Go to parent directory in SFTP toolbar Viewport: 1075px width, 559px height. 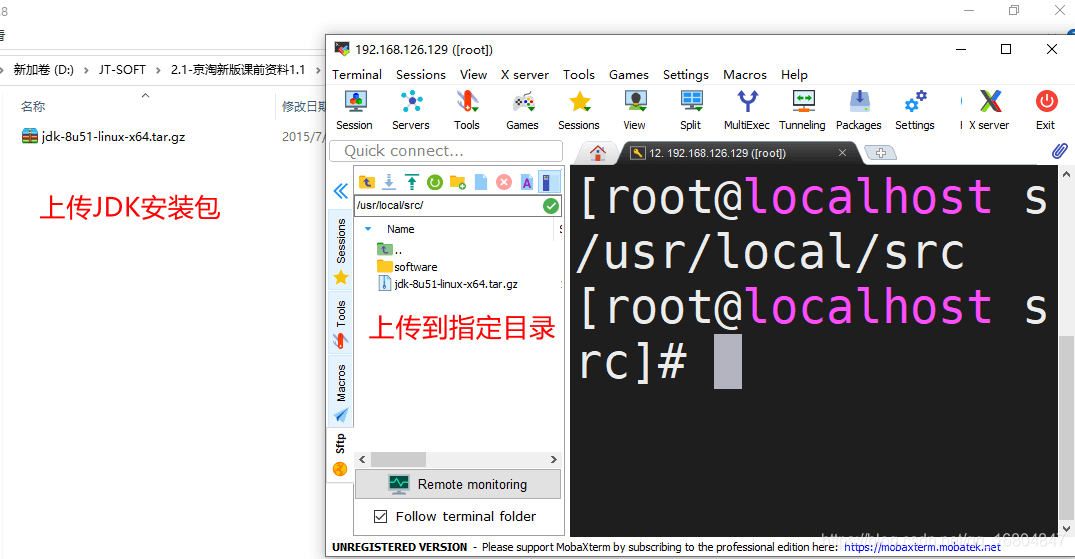(x=367, y=182)
